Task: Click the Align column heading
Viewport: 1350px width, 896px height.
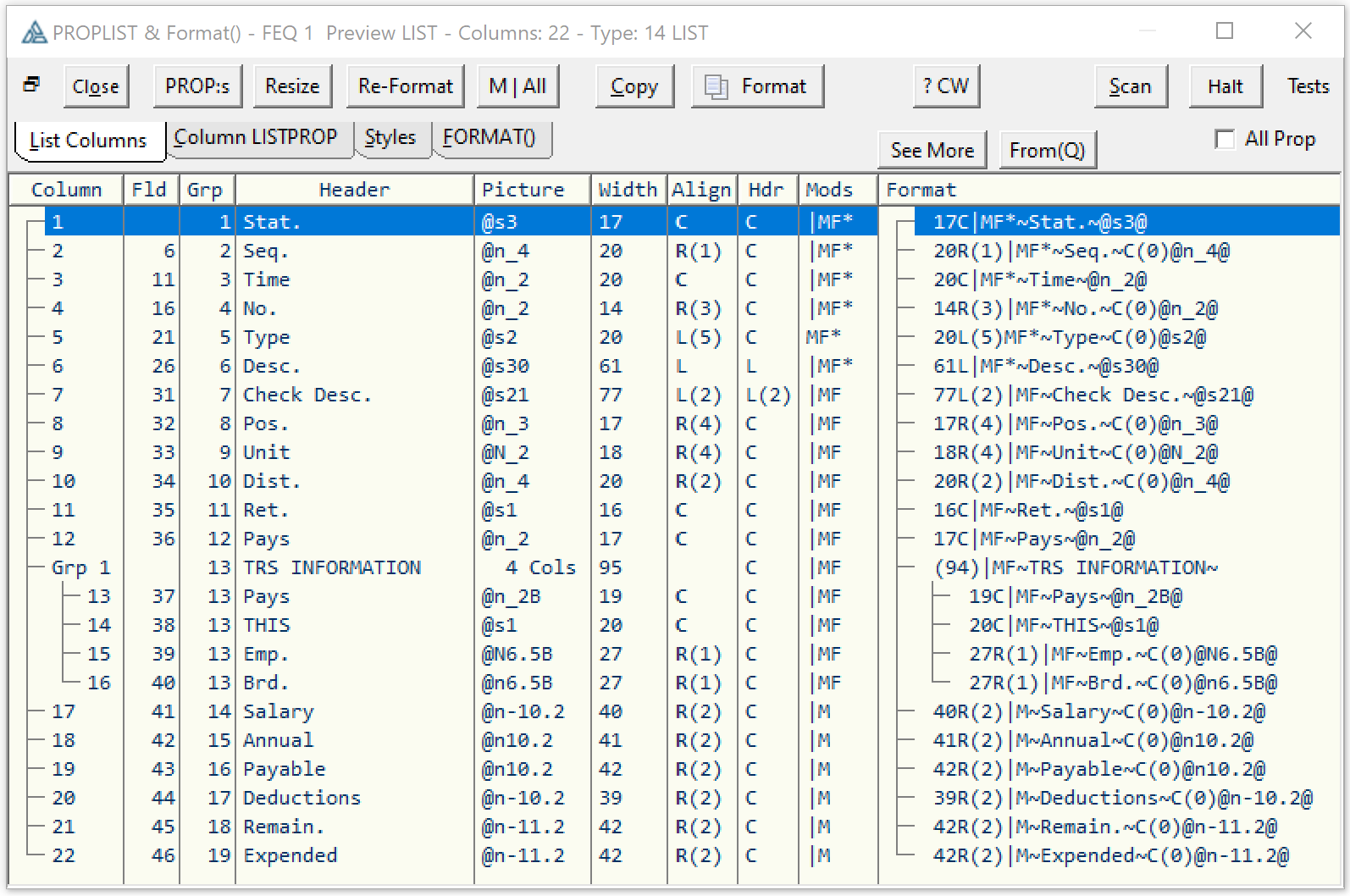Action: click(x=702, y=190)
